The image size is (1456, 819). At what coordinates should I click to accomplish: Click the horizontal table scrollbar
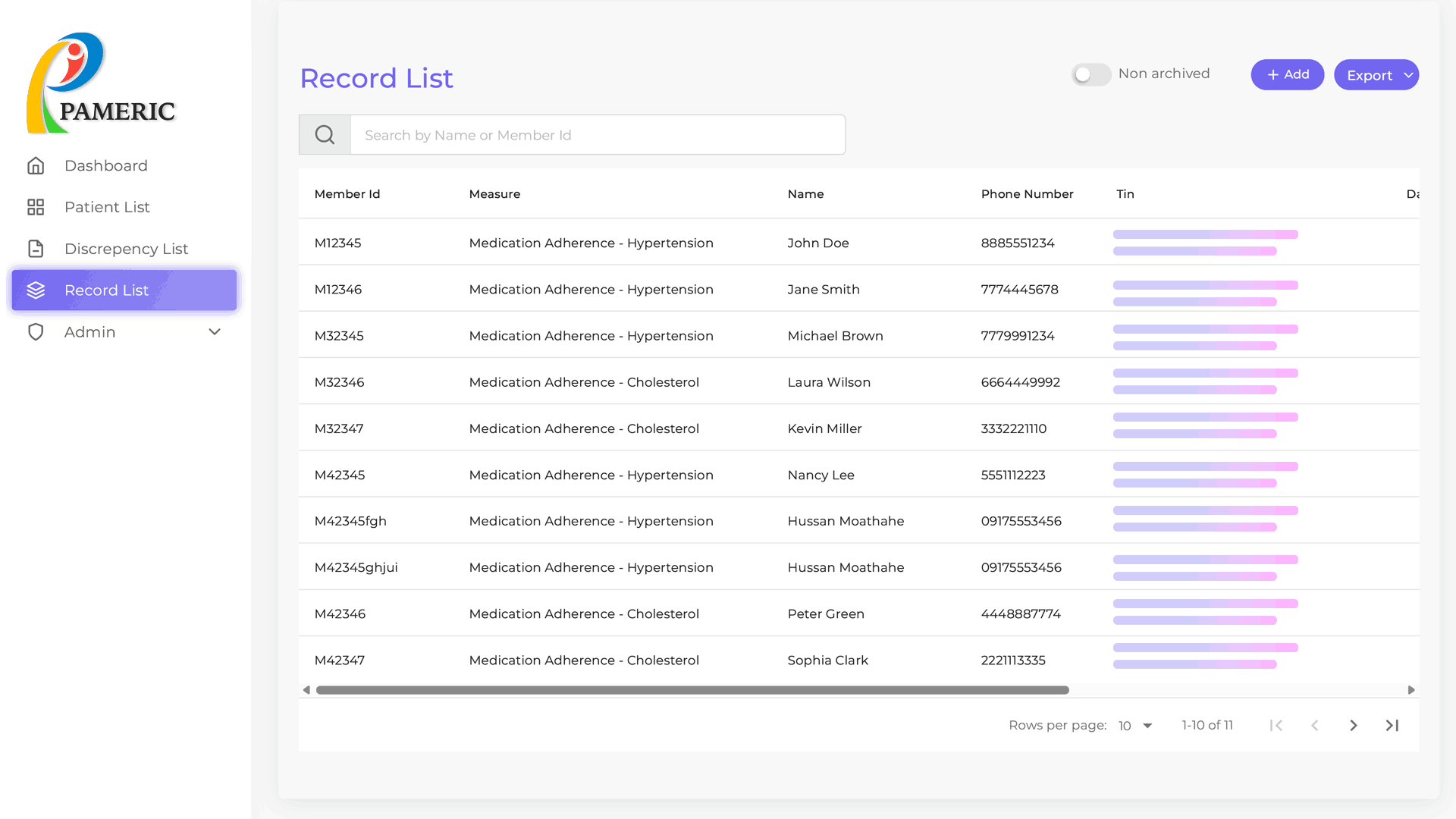coord(692,690)
